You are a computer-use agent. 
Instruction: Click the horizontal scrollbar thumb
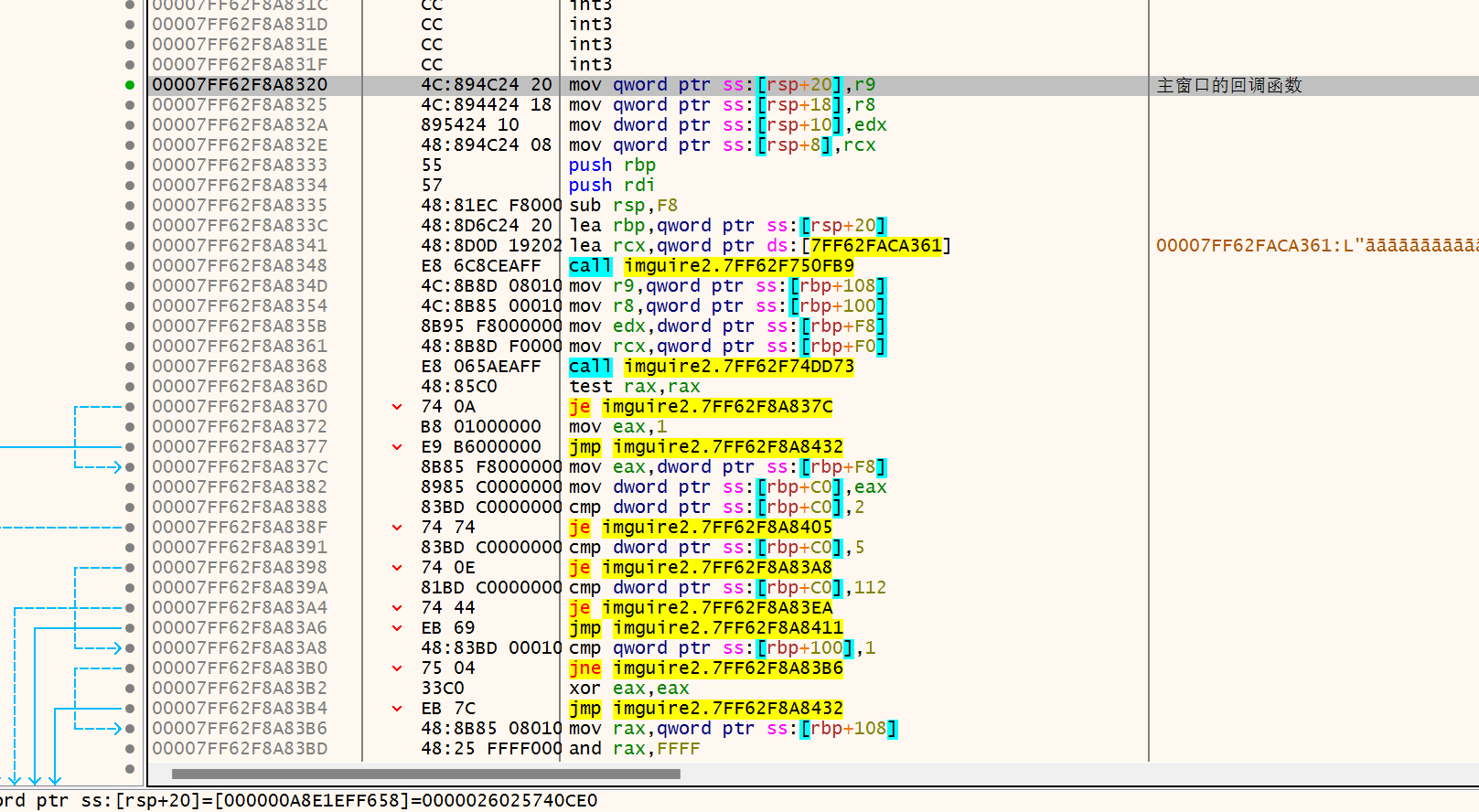(425, 775)
